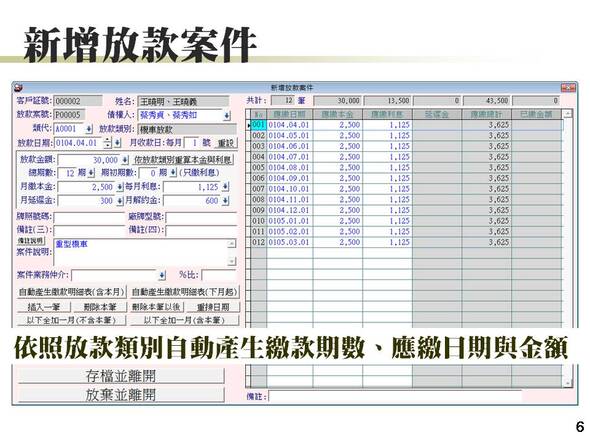Click the 插入一筆 button
This screenshot has width=590, height=443.
44,307
